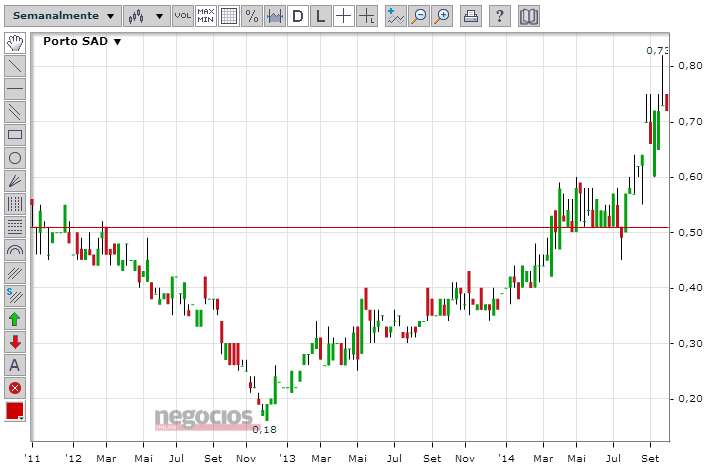The width and height of the screenshot is (712, 470).
Task: Zoom out of the chart
Action: (x=419, y=16)
